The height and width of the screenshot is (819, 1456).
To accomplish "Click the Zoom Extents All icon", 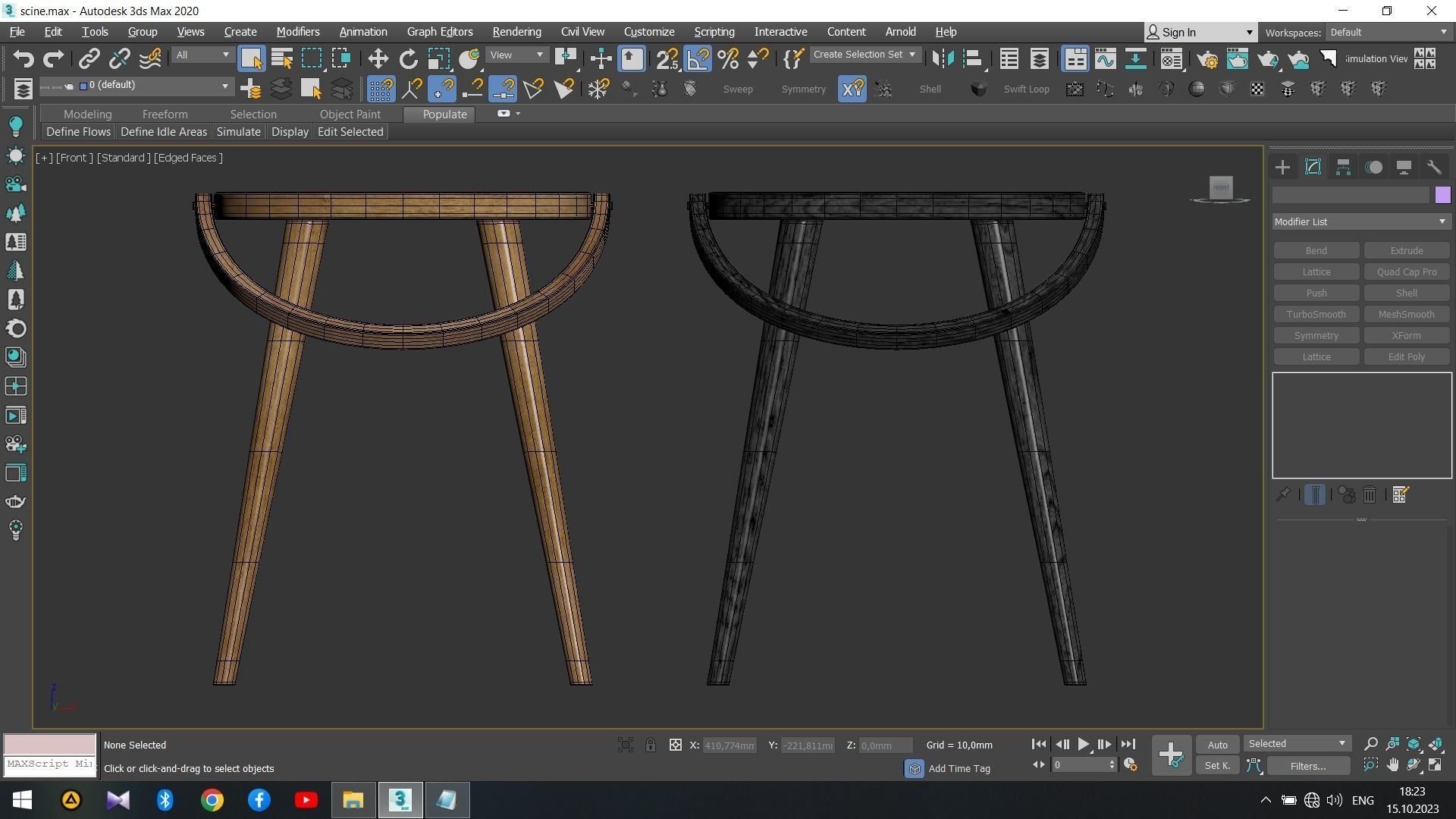I will click(1436, 744).
